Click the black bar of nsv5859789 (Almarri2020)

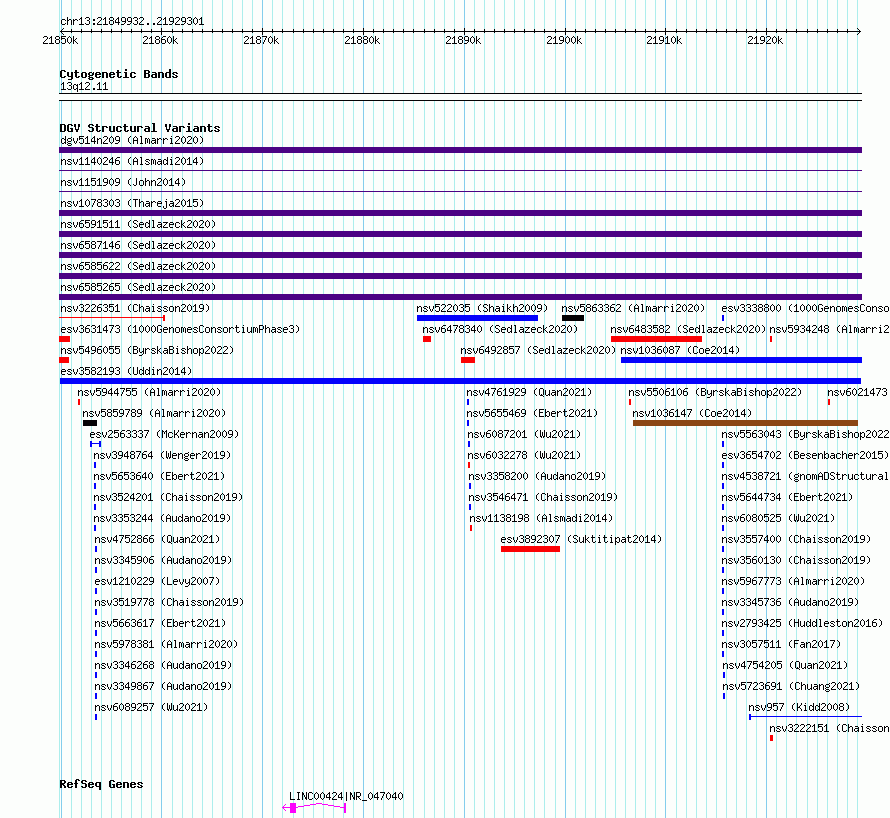[x=90, y=423]
